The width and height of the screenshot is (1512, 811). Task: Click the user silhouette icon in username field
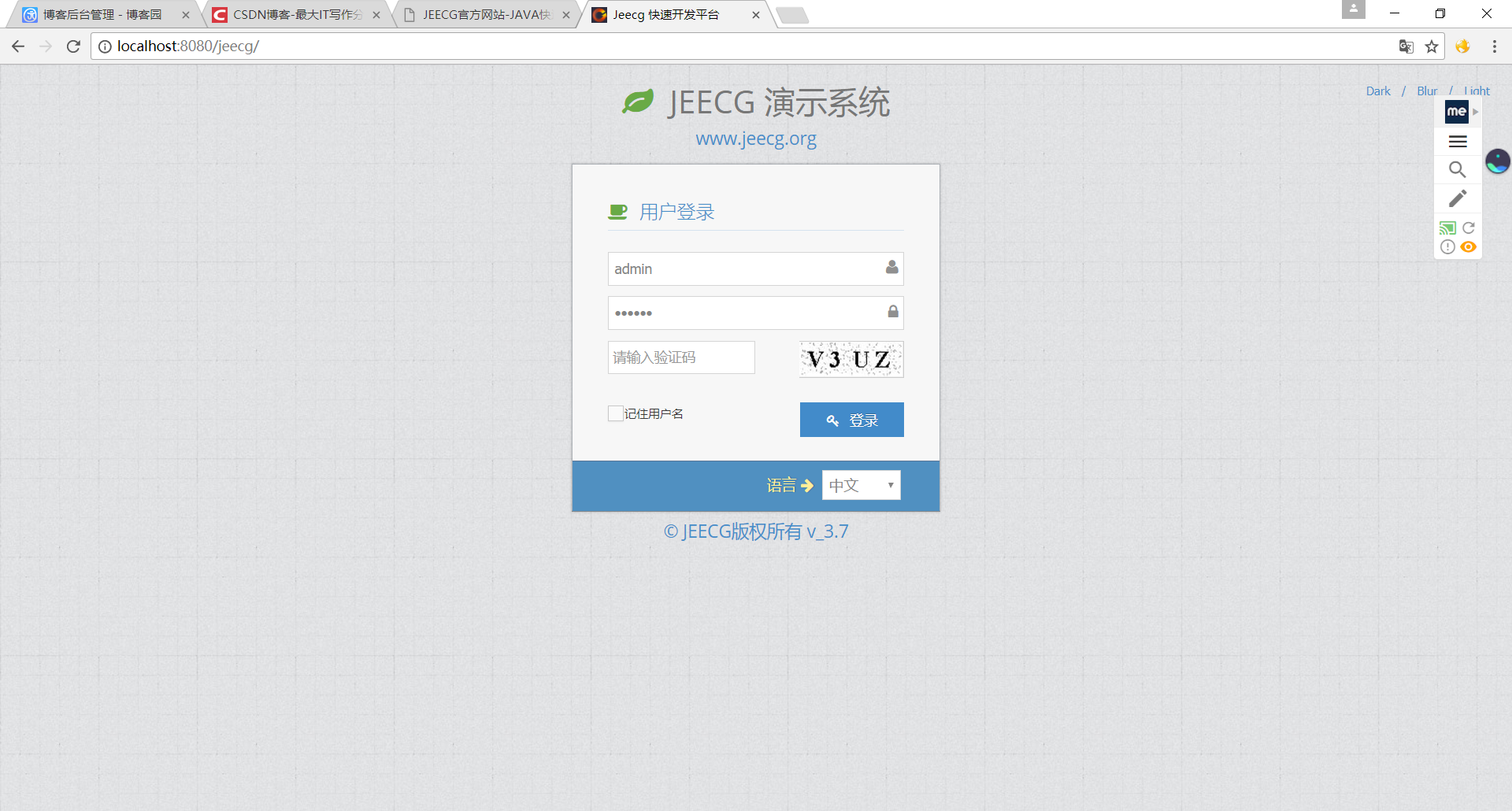pos(891,268)
